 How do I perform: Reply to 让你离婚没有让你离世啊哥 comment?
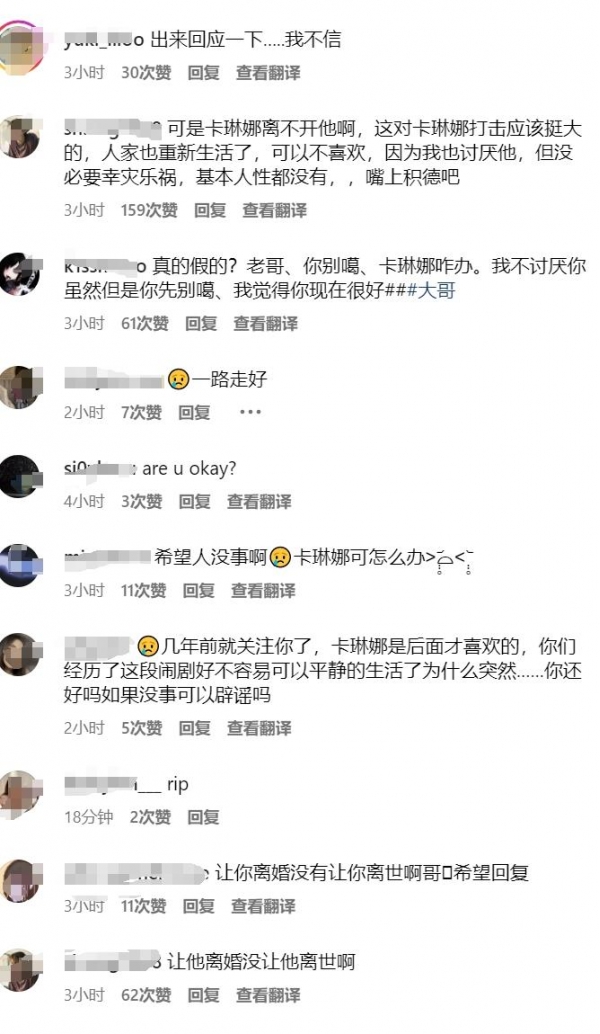point(198,907)
